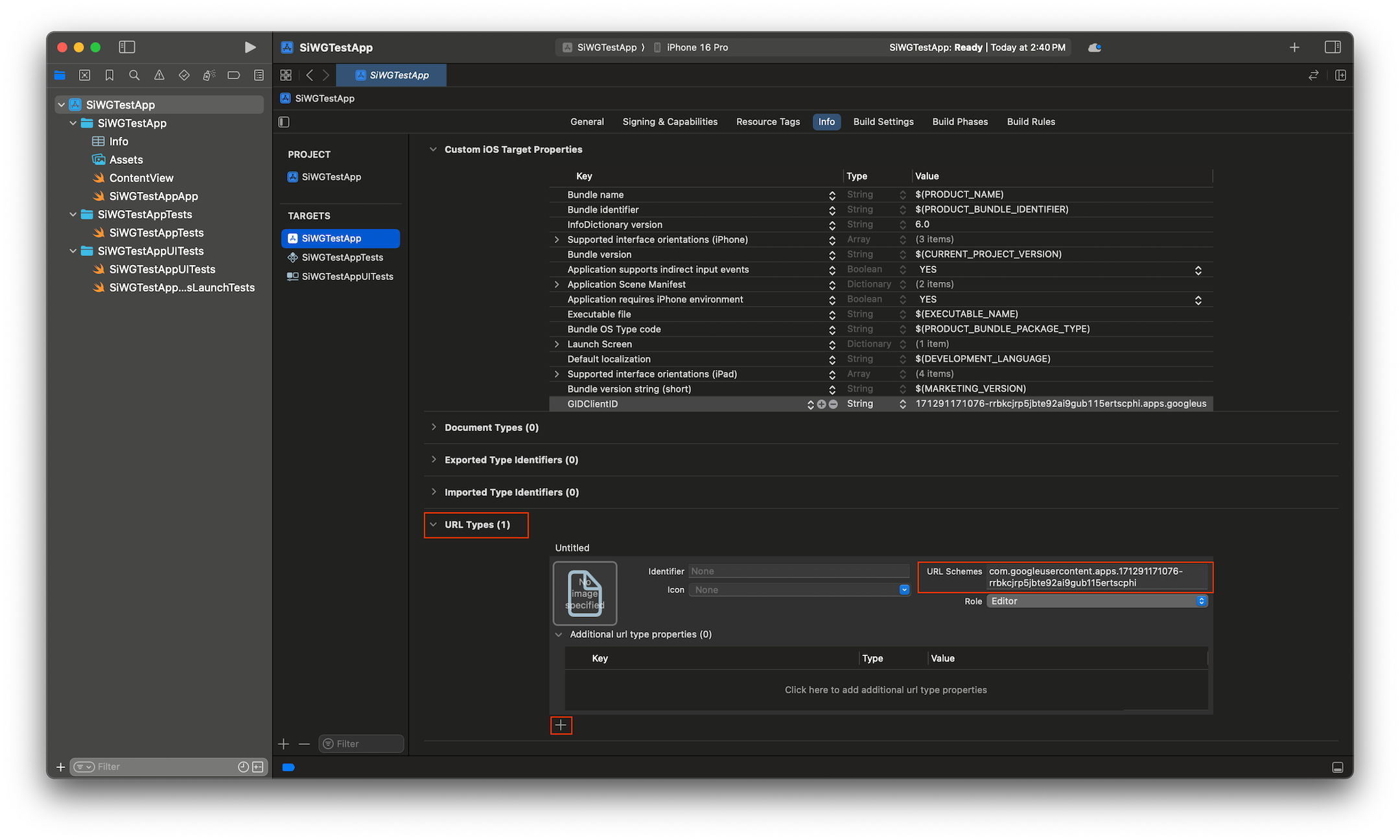This screenshot has height=840, width=1400.
Task: Open the Test navigator
Action: pos(184,75)
